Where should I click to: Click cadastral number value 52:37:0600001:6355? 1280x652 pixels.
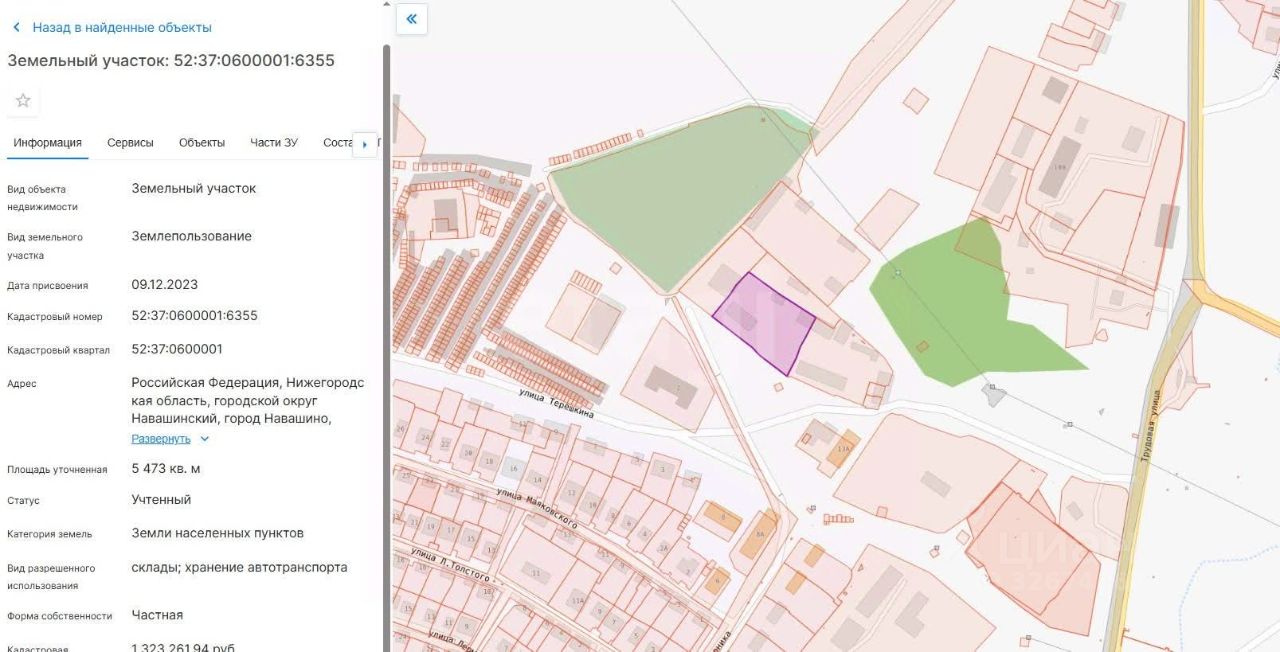click(195, 316)
